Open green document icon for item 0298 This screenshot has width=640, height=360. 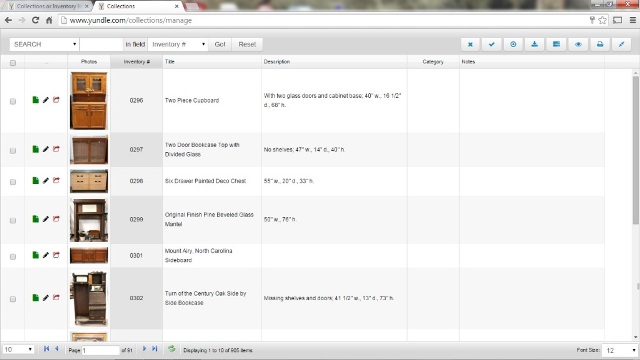pyautogui.click(x=36, y=180)
